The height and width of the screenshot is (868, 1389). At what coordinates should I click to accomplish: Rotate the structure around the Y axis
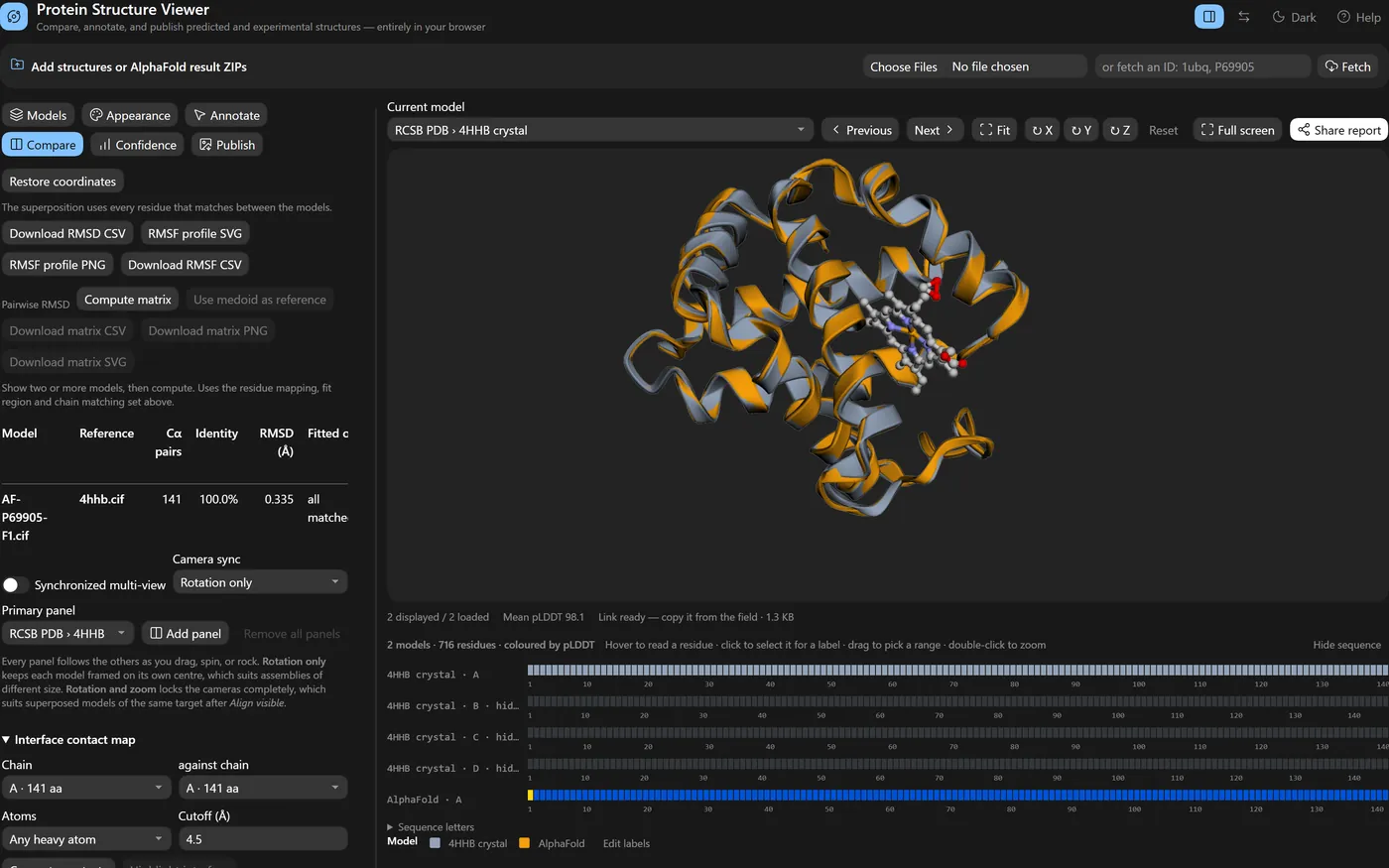[x=1081, y=130]
